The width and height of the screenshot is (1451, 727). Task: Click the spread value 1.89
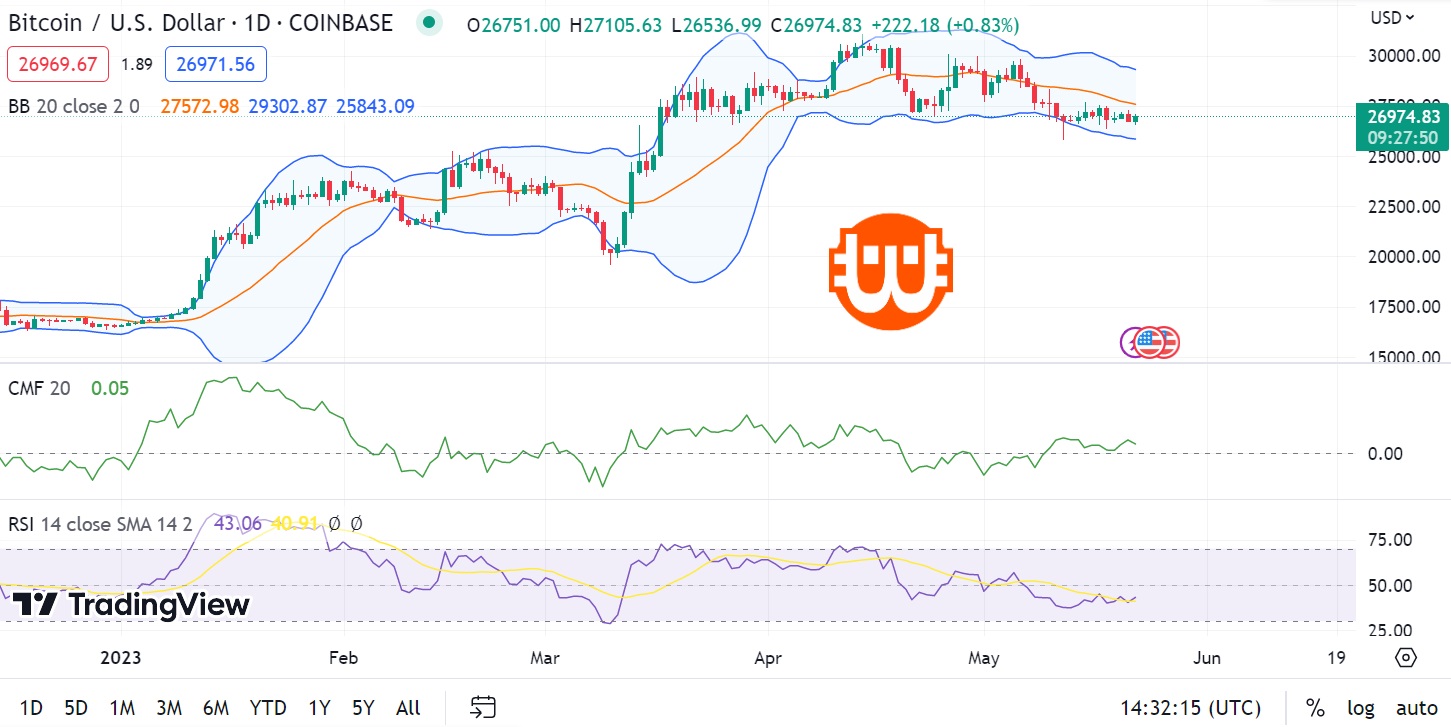pyautogui.click(x=137, y=64)
